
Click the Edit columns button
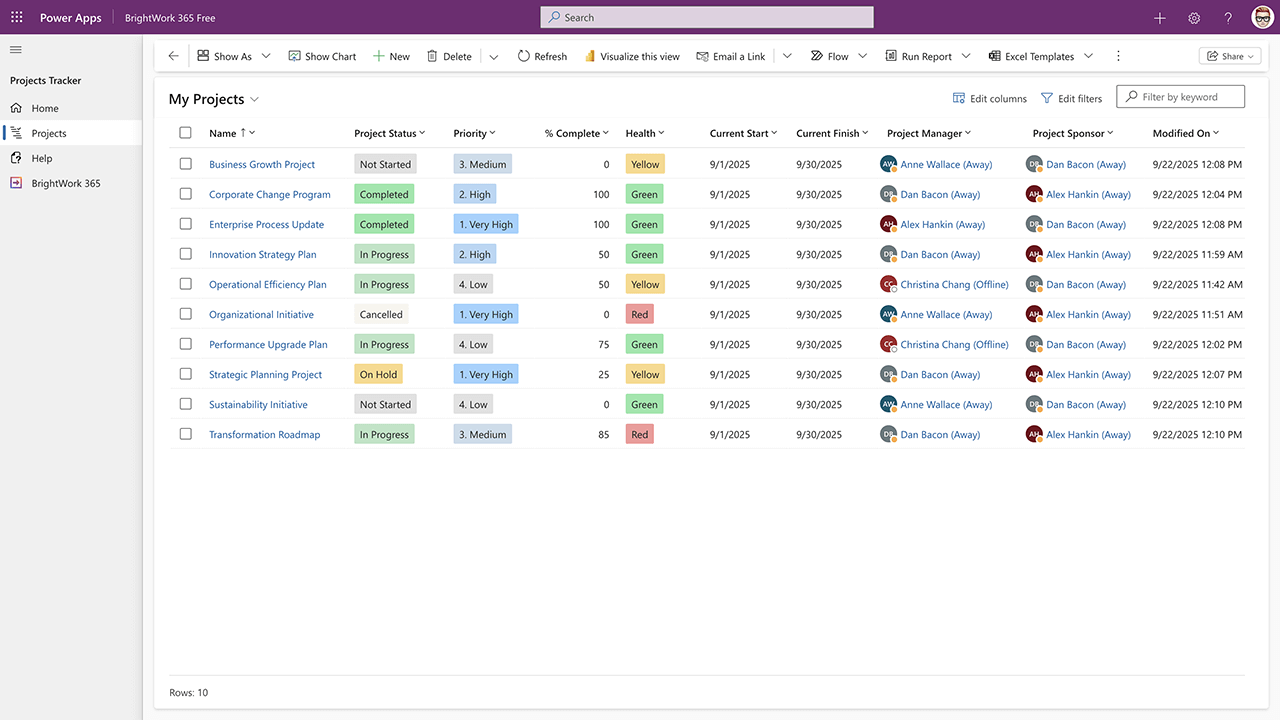(x=989, y=98)
